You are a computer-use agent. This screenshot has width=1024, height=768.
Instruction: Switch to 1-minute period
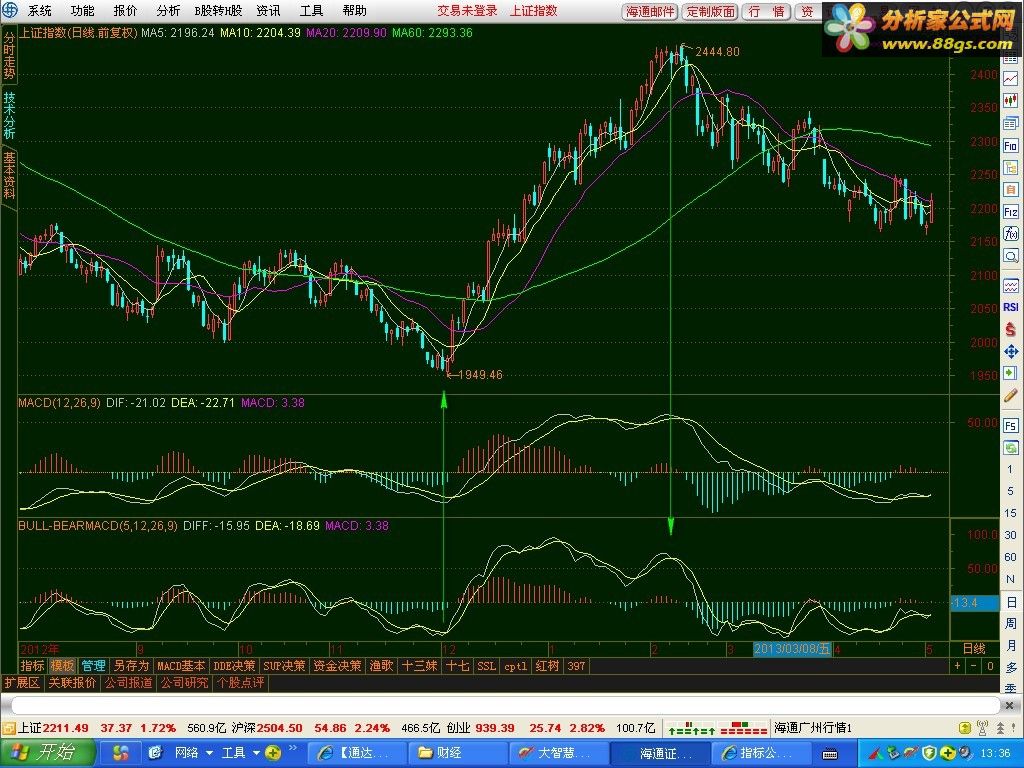click(x=1010, y=469)
